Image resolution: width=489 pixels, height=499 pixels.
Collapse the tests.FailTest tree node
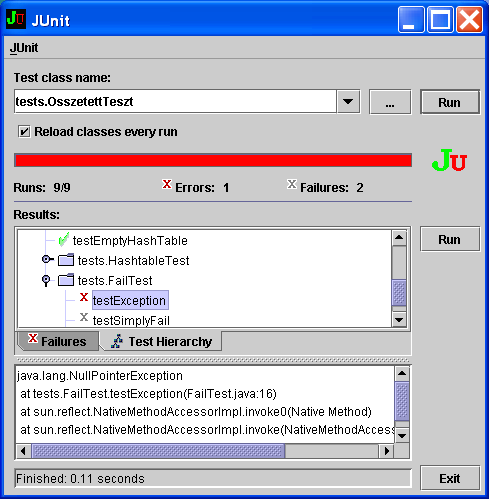click(46, 280)
